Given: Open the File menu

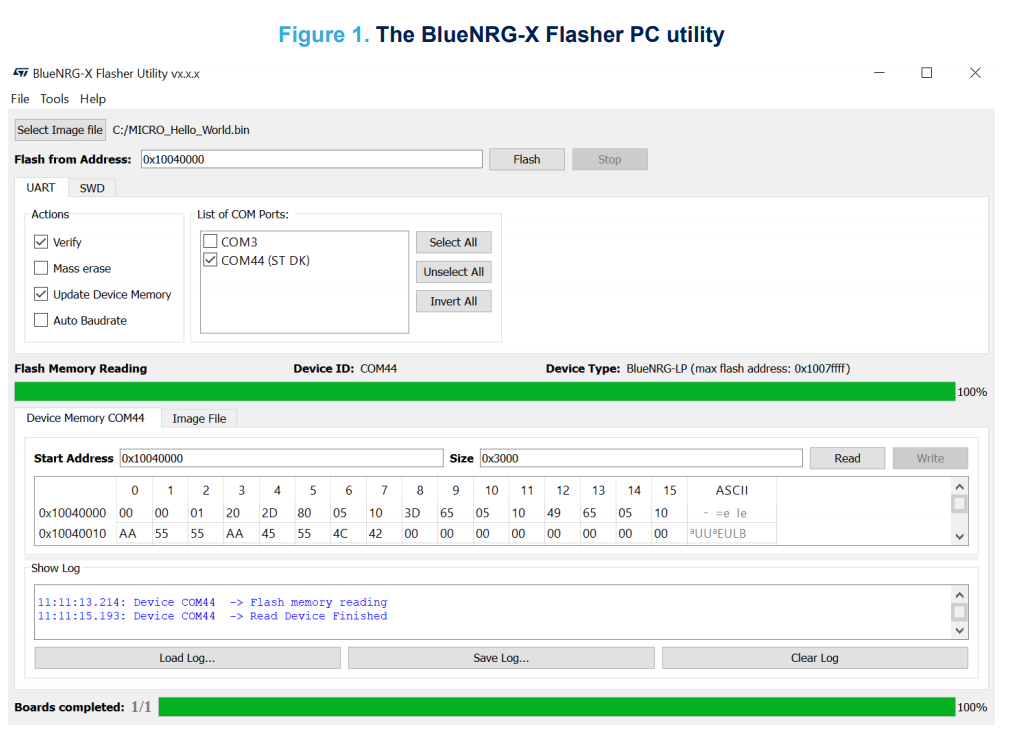Looking at the screenshot, I should tap(20, 99).
